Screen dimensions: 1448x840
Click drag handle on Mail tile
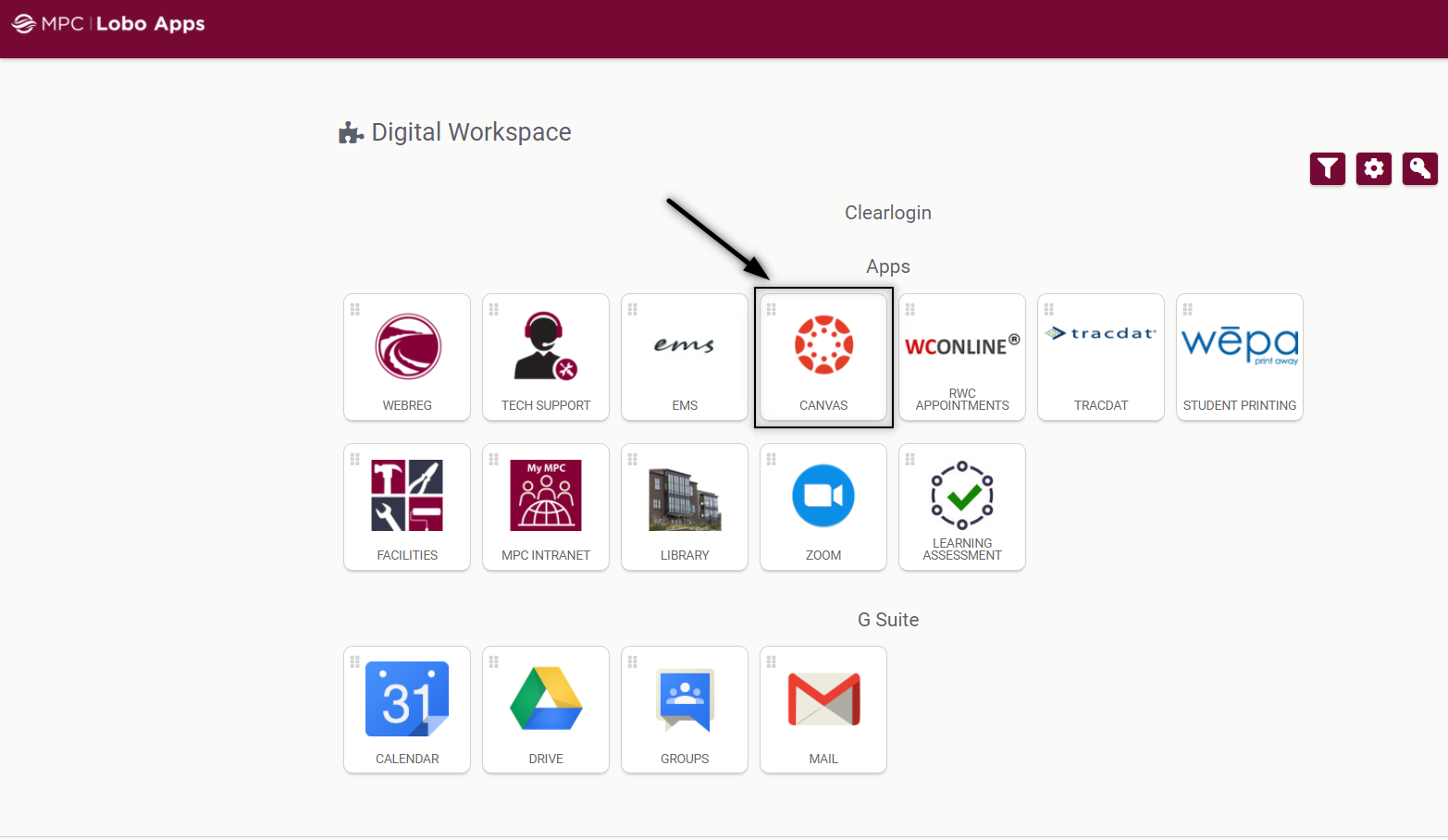(772, 661)
